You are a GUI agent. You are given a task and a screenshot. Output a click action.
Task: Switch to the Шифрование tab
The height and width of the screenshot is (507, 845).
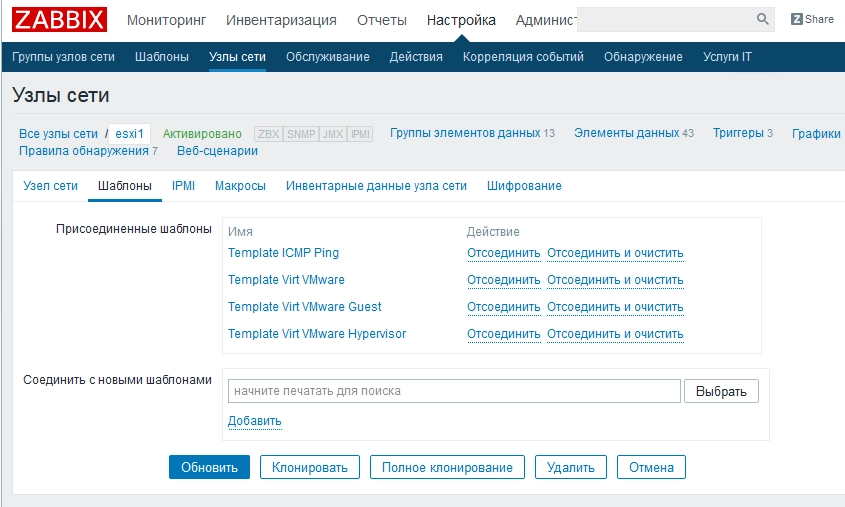pyautogui.click(x=524, y=186)
